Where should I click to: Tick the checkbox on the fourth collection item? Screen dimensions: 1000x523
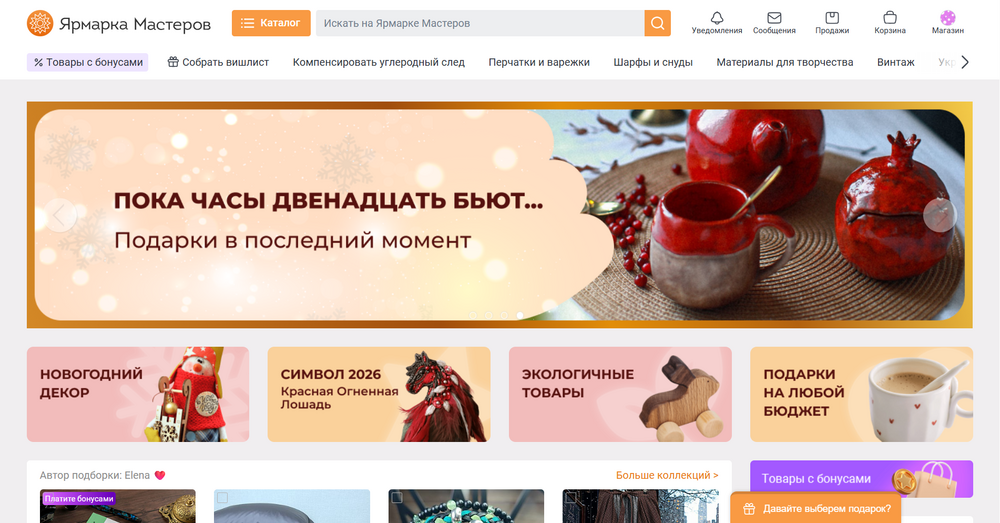coord(571,497)
